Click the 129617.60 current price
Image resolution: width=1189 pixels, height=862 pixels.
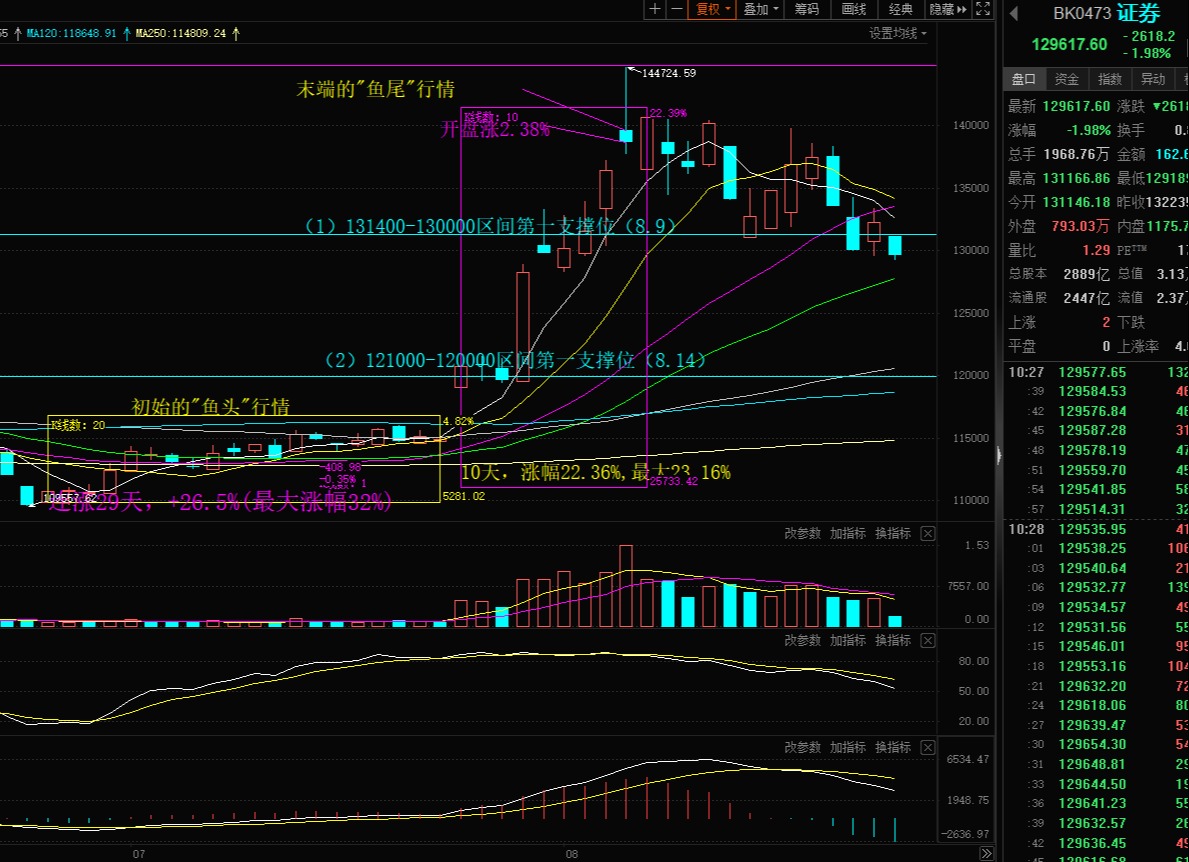[1069, 44]
